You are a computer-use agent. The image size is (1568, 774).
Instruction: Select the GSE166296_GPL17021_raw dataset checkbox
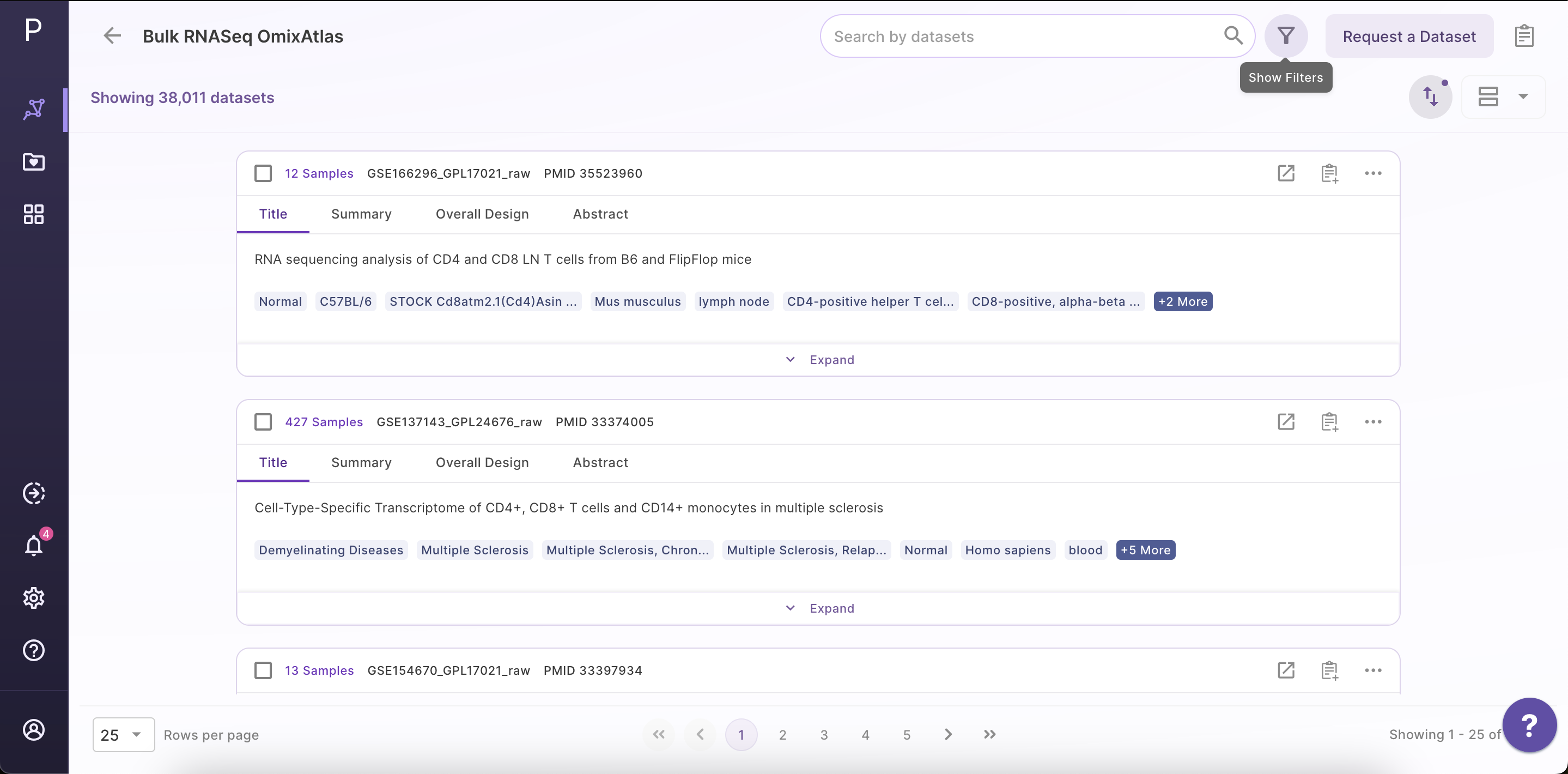click(x=263, y=173)
